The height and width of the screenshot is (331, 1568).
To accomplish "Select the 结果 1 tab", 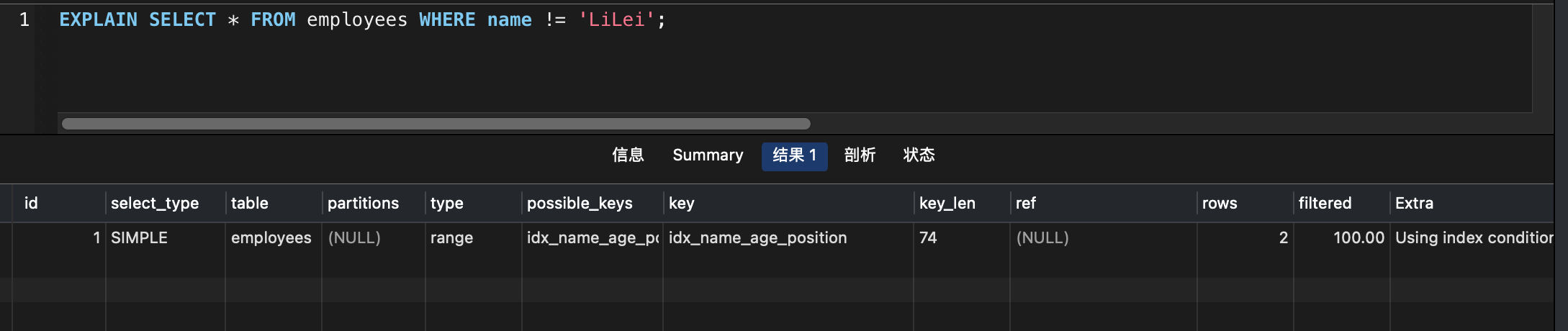I will pos(794,155).
